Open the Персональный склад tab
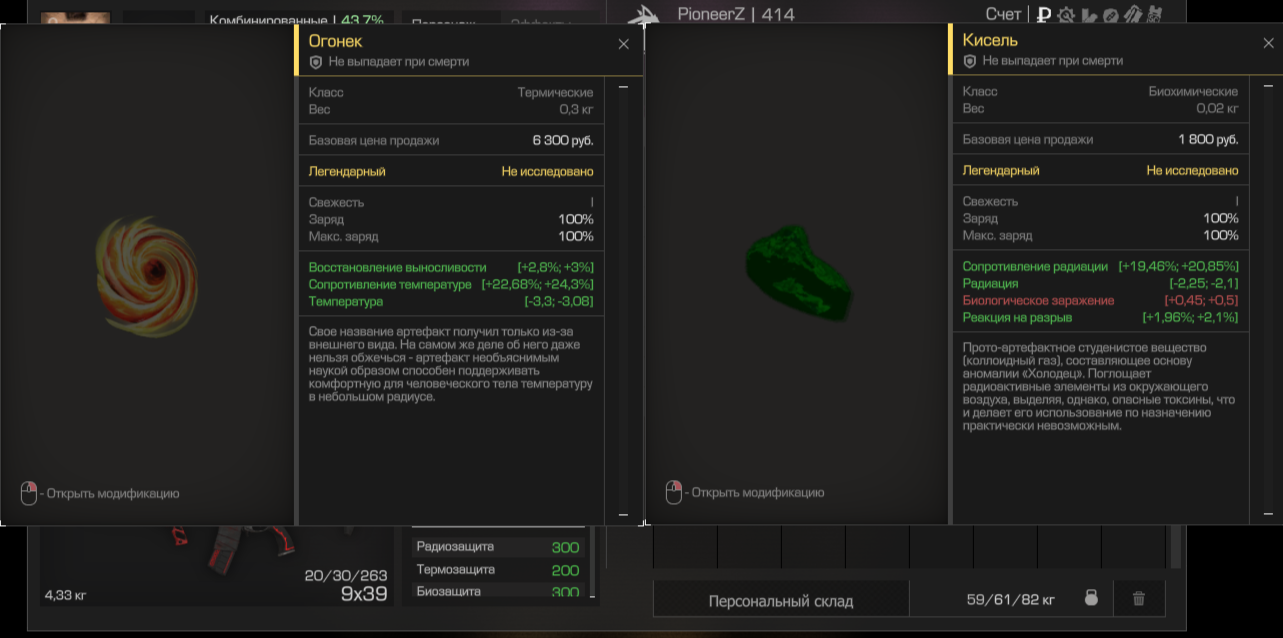1283x638 pixels. [x=781, y=601]
